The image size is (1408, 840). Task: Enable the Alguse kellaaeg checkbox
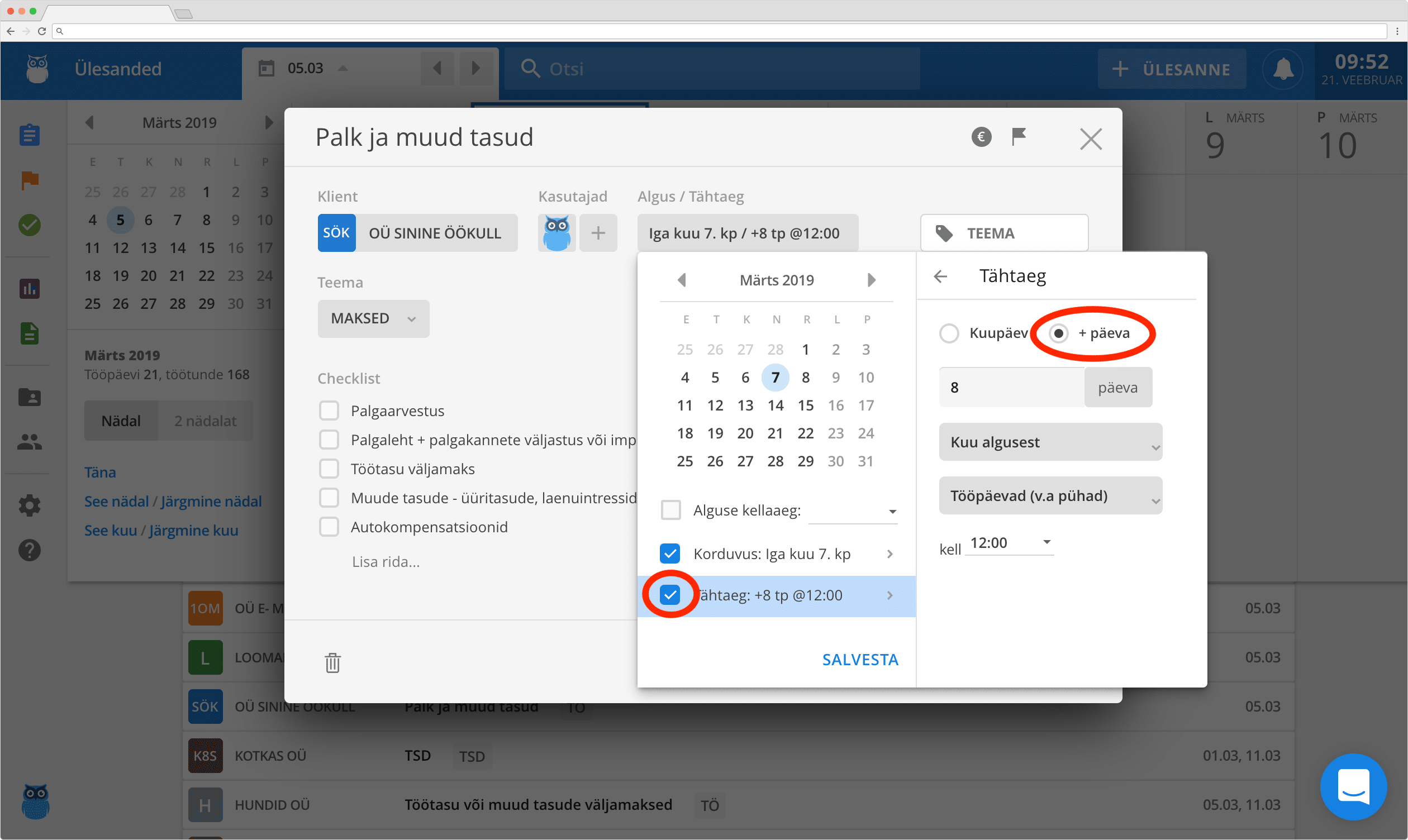[x=671, y=510]
